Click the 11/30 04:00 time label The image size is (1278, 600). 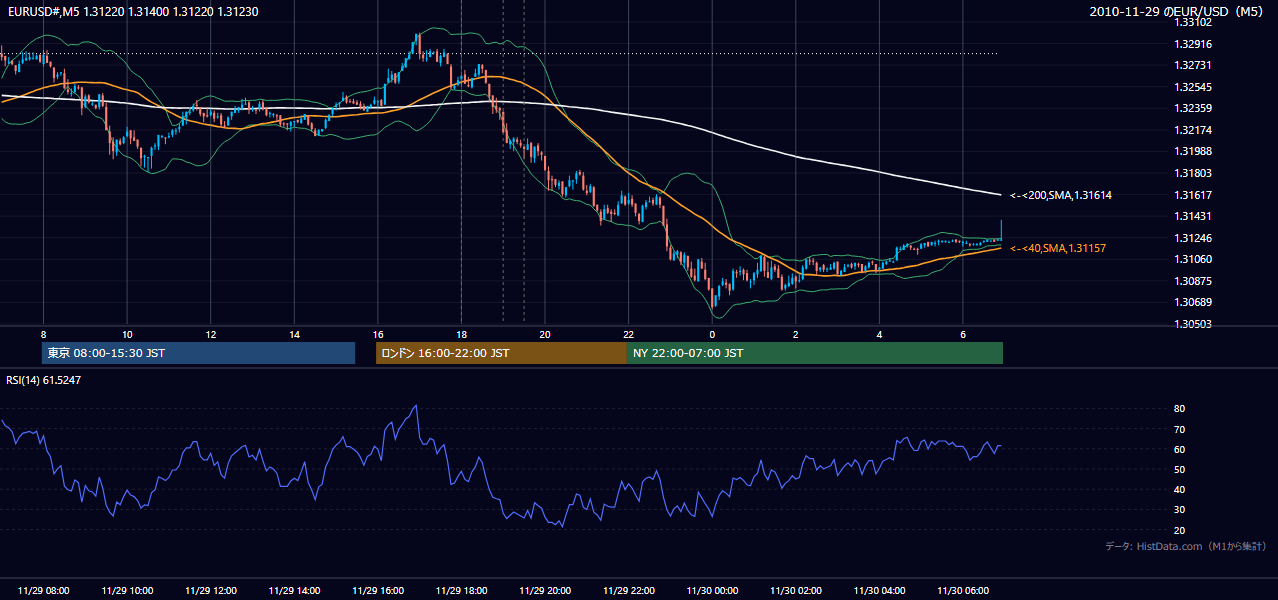879,591
